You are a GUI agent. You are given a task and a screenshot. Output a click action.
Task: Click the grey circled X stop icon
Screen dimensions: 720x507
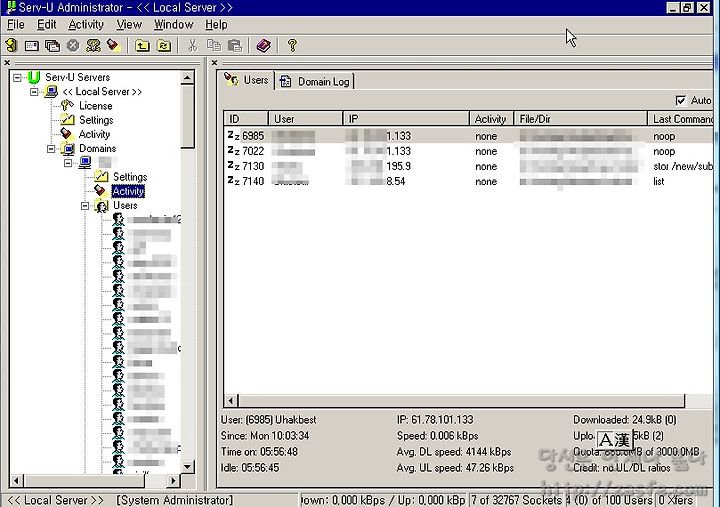point(73,45)
